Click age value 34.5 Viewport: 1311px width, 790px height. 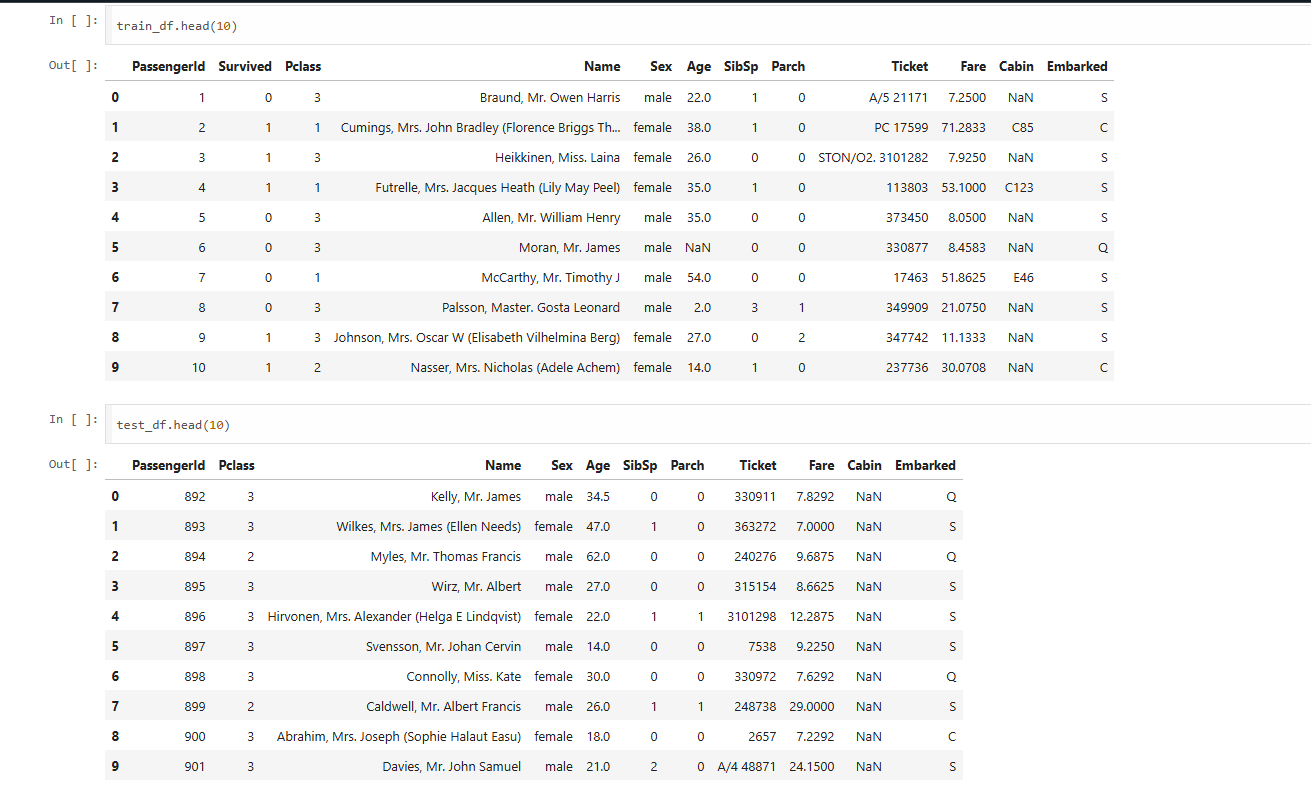598,497
